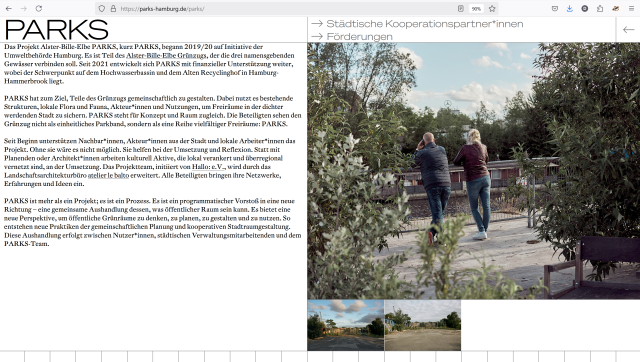Go back with the browser back arrow
This screenshot has width=640, height=362.
click(x=9, y=9)
